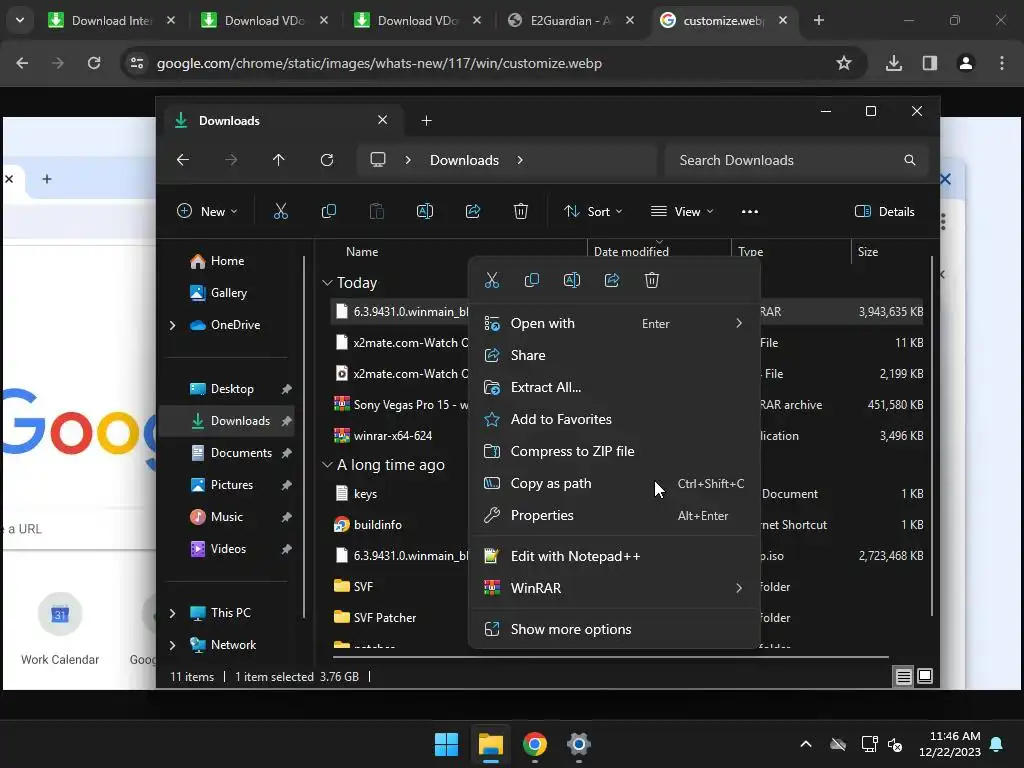
Task: Open Chrome downloads icon
Action: [894, 63]
